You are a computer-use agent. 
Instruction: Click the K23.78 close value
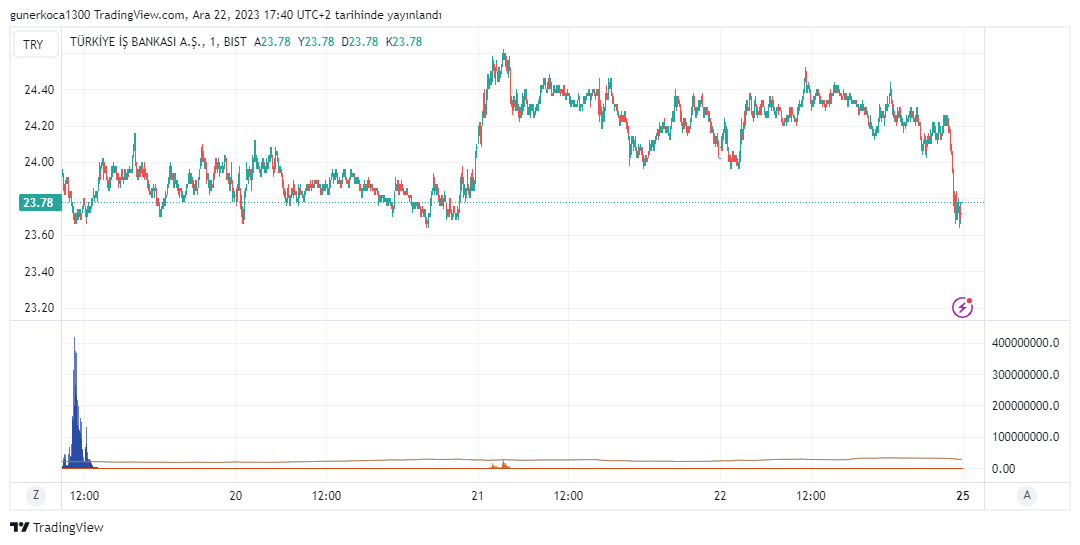point(403,42)
